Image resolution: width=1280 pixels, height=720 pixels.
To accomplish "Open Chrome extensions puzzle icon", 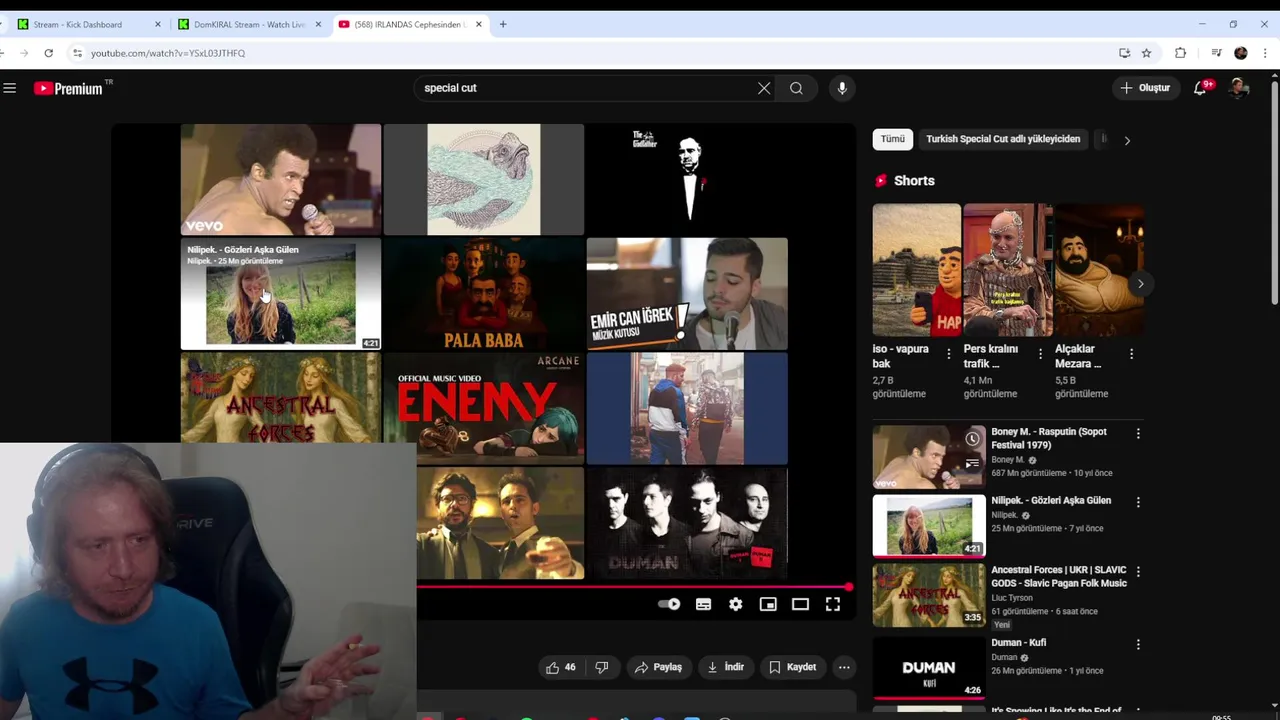I will tap(1180, 53).
